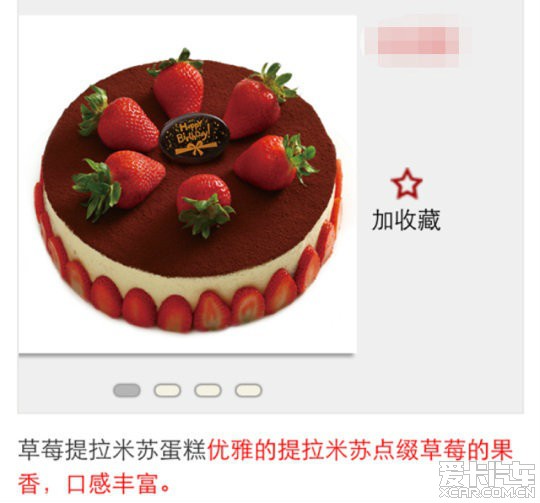
Task: Tap the 加收藏 label
Action: coord(406,220)
